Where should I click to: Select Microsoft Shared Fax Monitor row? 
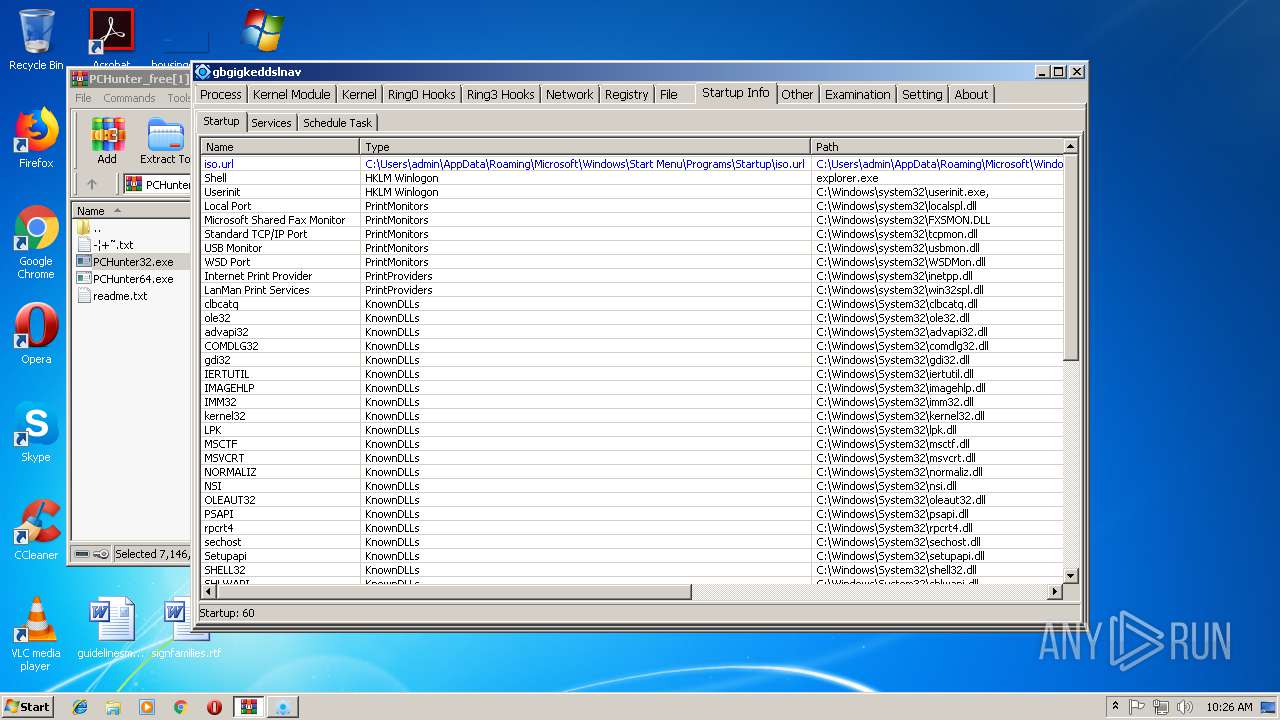click(x=631, y=220)
